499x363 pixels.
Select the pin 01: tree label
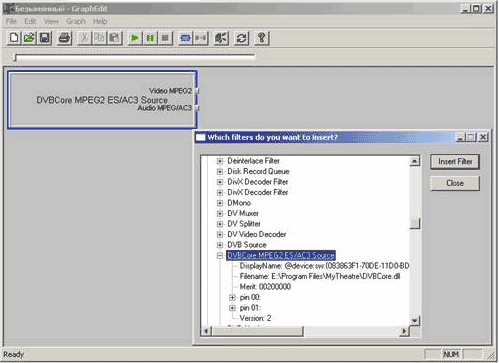pyautogui.click(x=250, y=308)
